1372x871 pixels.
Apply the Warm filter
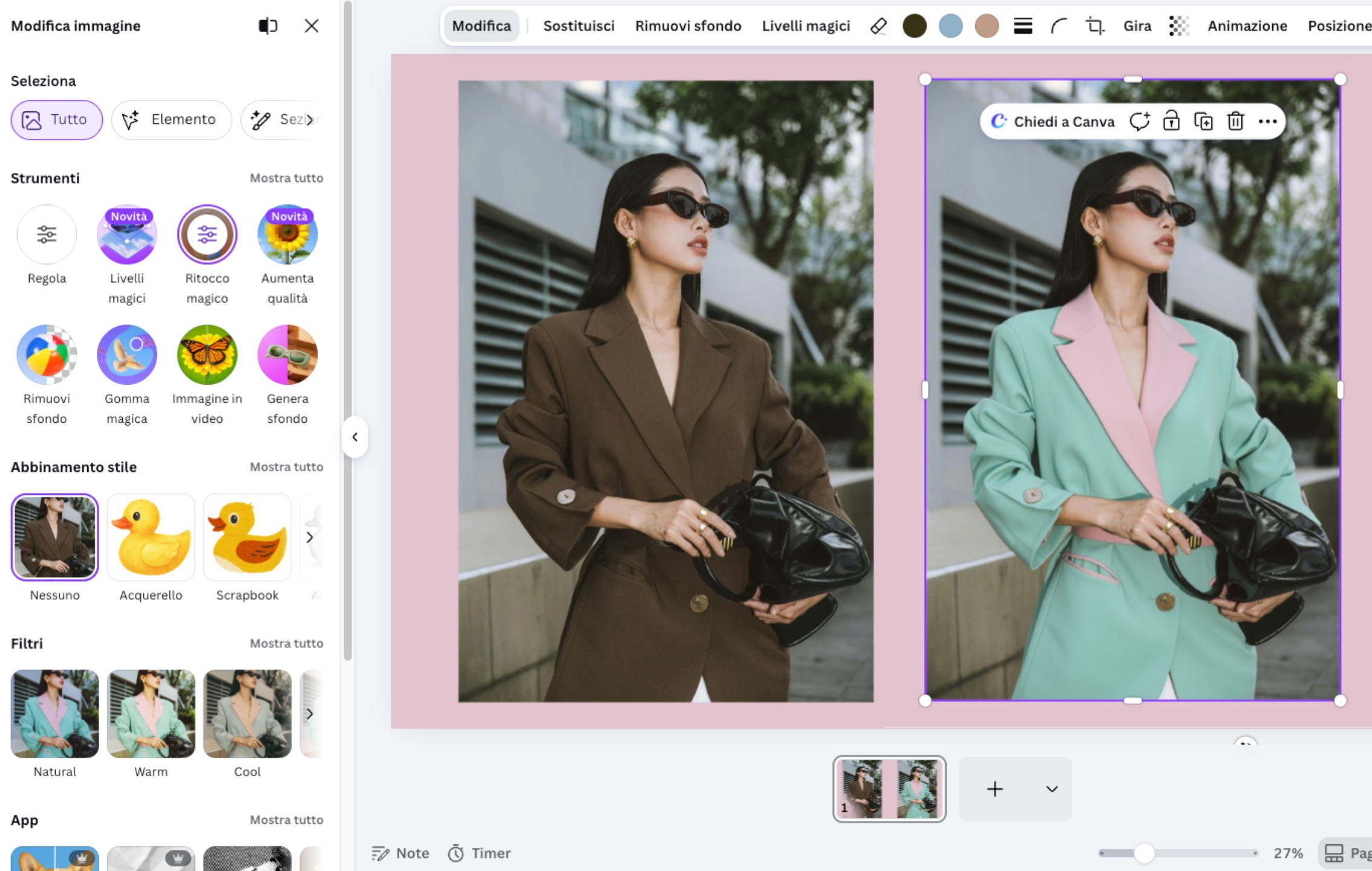pos(151,714)
